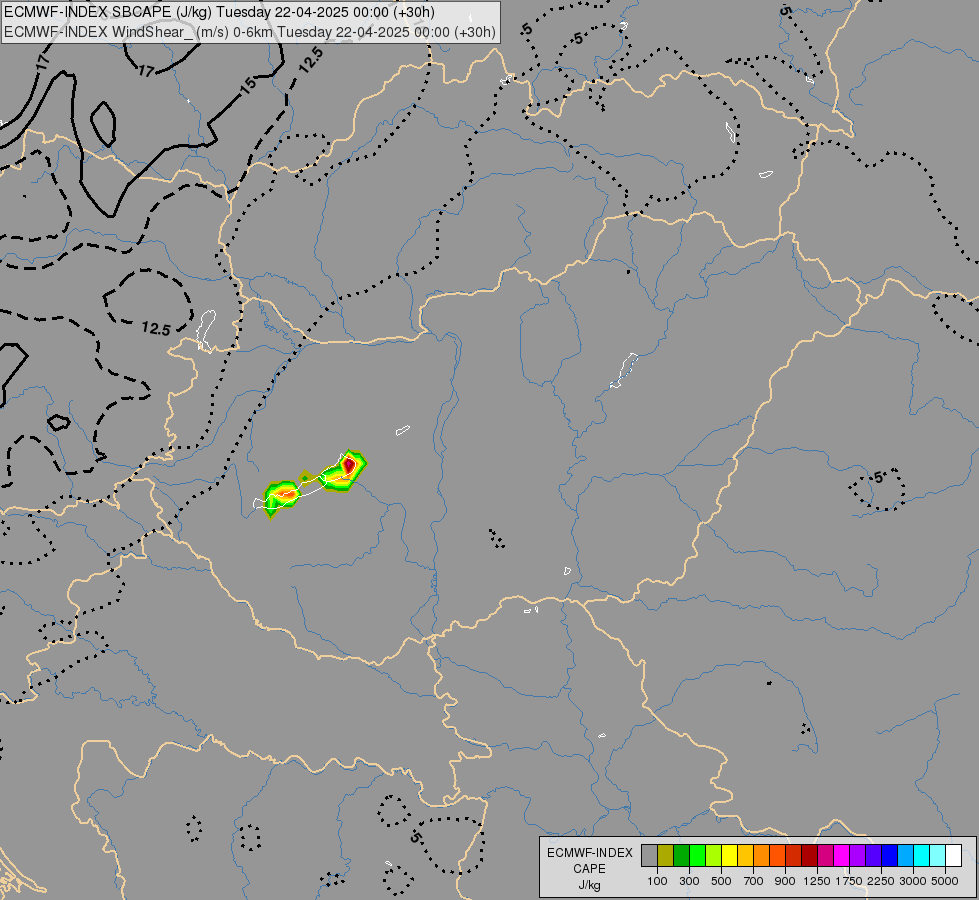The width and height of the screenshot is (979, 900).
Task: Click legend value 2250
Action: tap(880, 881)
